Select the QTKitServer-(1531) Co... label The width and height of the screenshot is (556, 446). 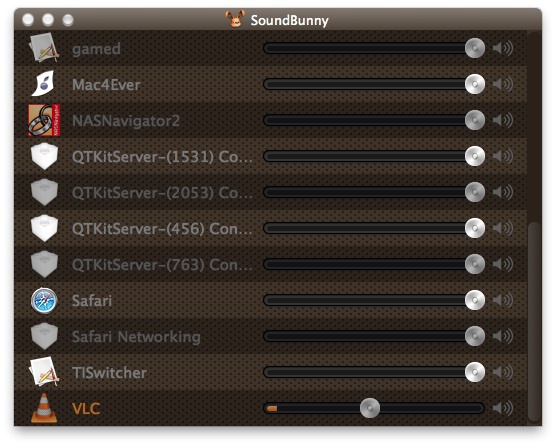coord(162,157)
